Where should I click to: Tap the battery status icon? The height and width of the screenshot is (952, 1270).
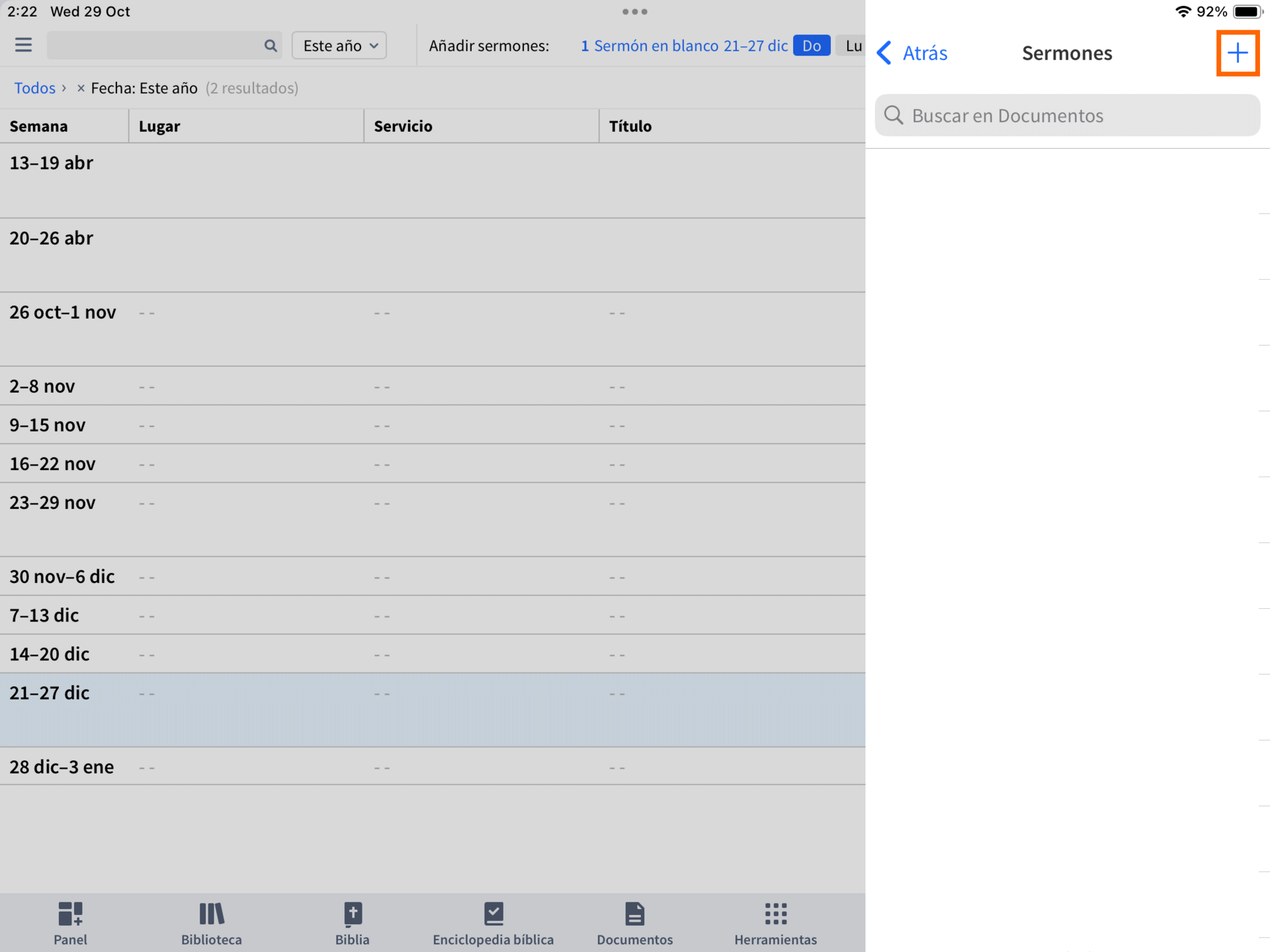pyautogui.click(x=1248, y=12)
